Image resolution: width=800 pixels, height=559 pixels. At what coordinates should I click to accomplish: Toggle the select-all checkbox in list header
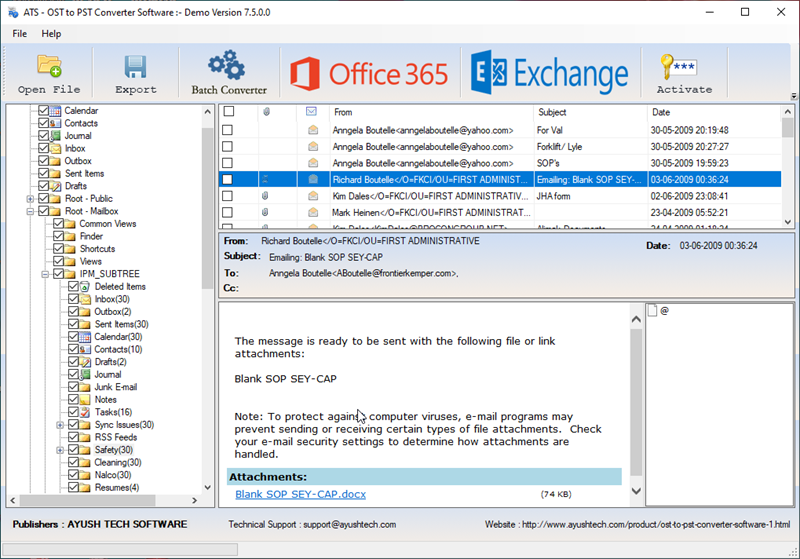coord(228,112)
